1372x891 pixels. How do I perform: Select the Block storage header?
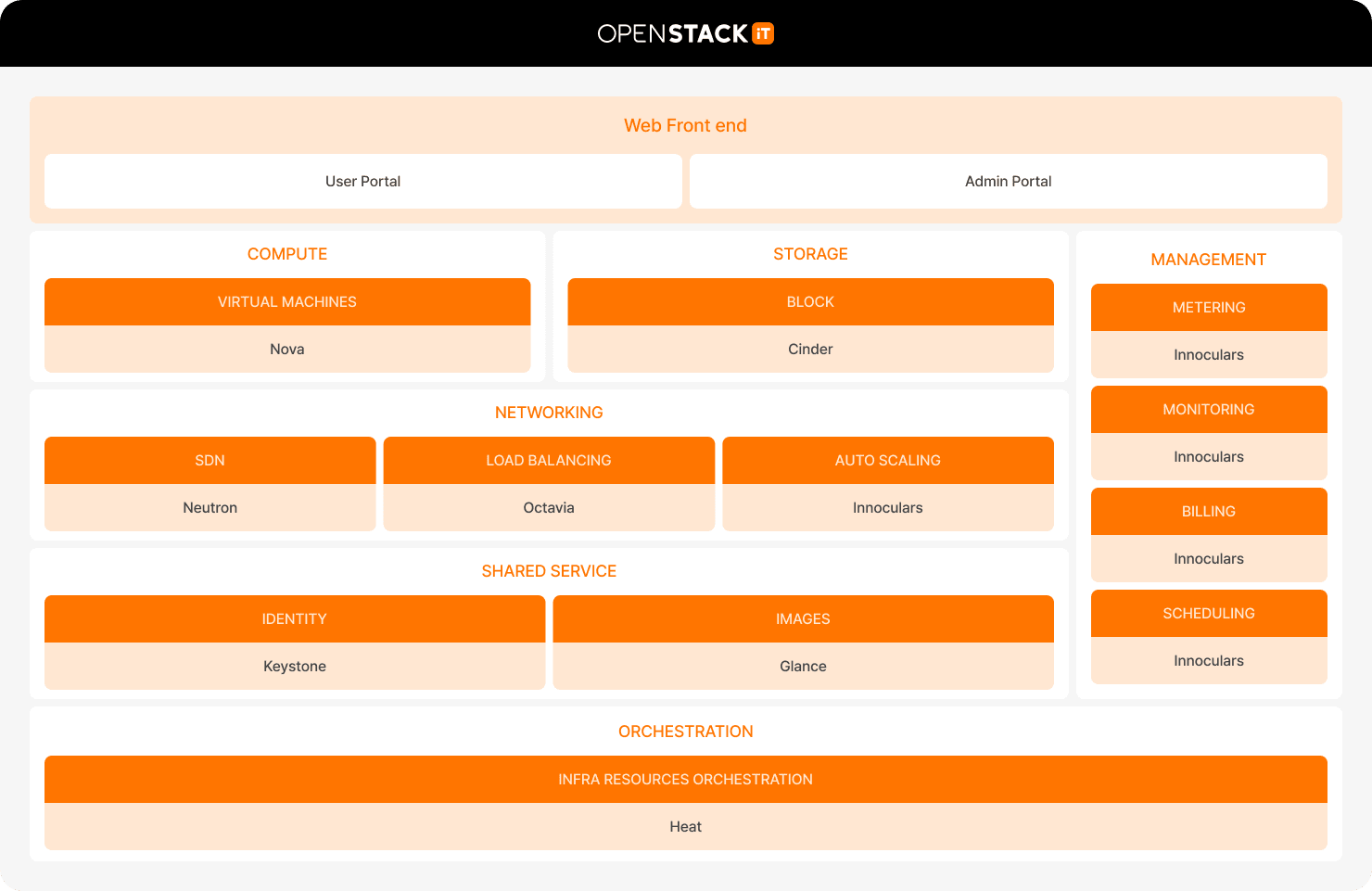(x=810, y=302)
